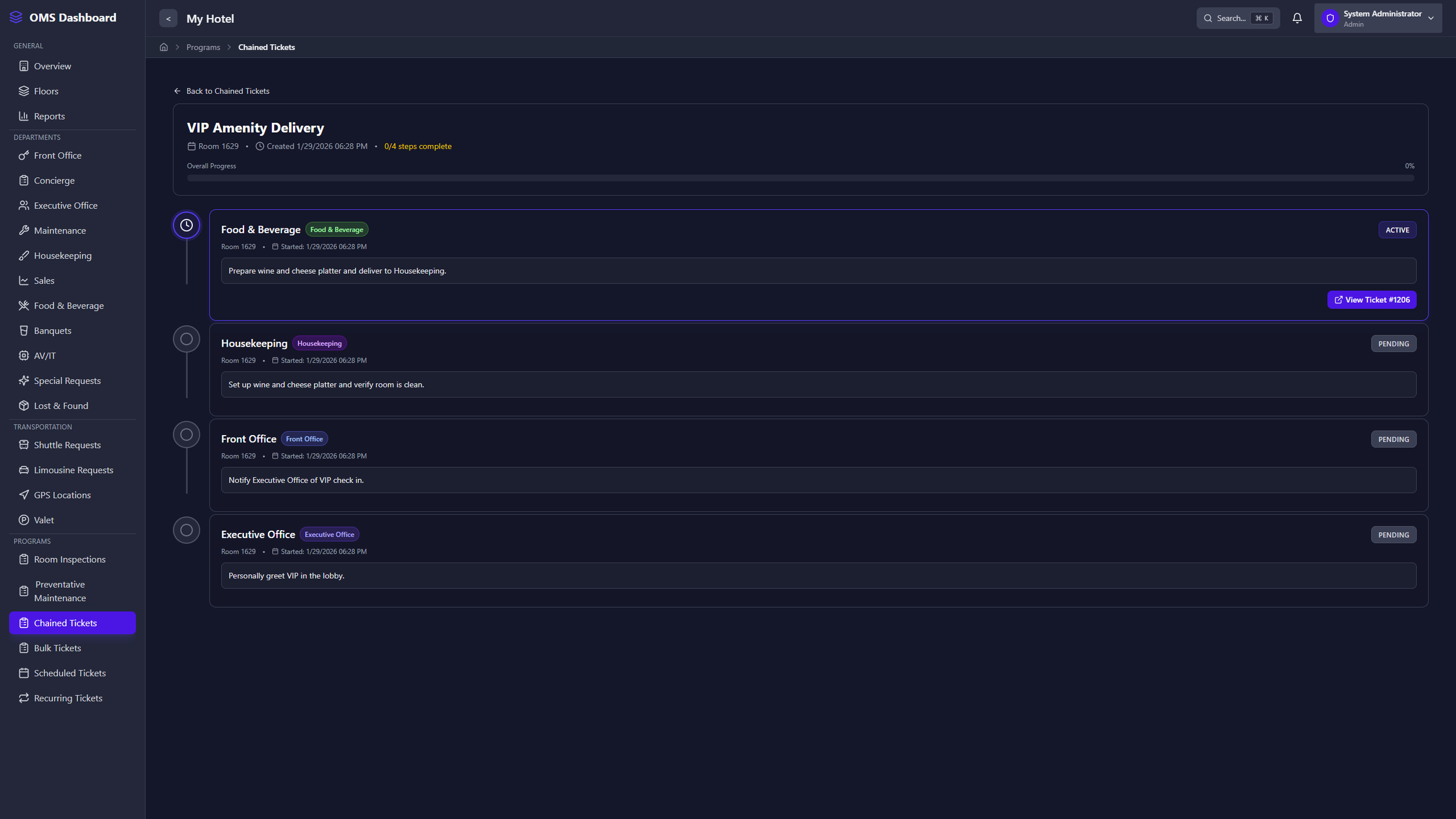This screenshot has width=1456, height=819.
Task: Click the Housekeeping step circle marker
Action: tap(186, 339)
